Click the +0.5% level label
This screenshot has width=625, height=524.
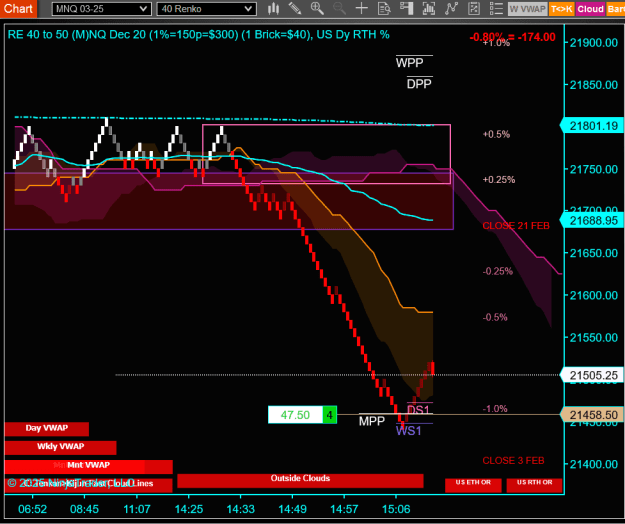(x=496, y=134)
